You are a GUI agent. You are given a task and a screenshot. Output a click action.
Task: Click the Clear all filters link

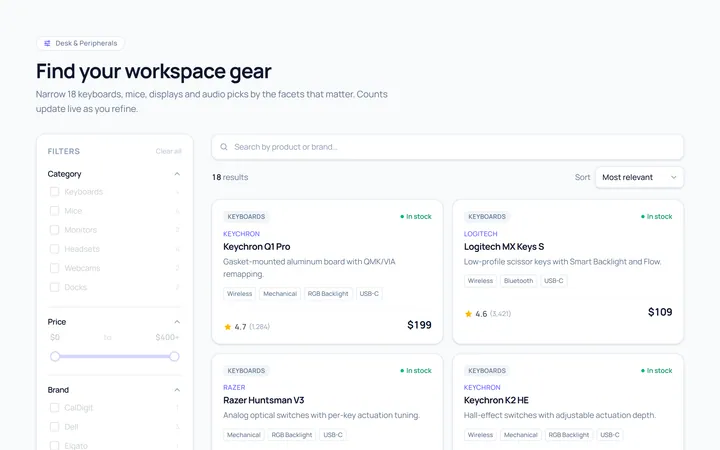[x=169, y=151]
